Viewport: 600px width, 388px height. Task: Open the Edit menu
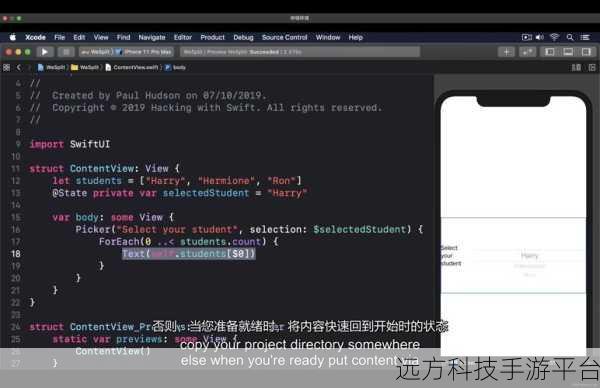(79, 37)
